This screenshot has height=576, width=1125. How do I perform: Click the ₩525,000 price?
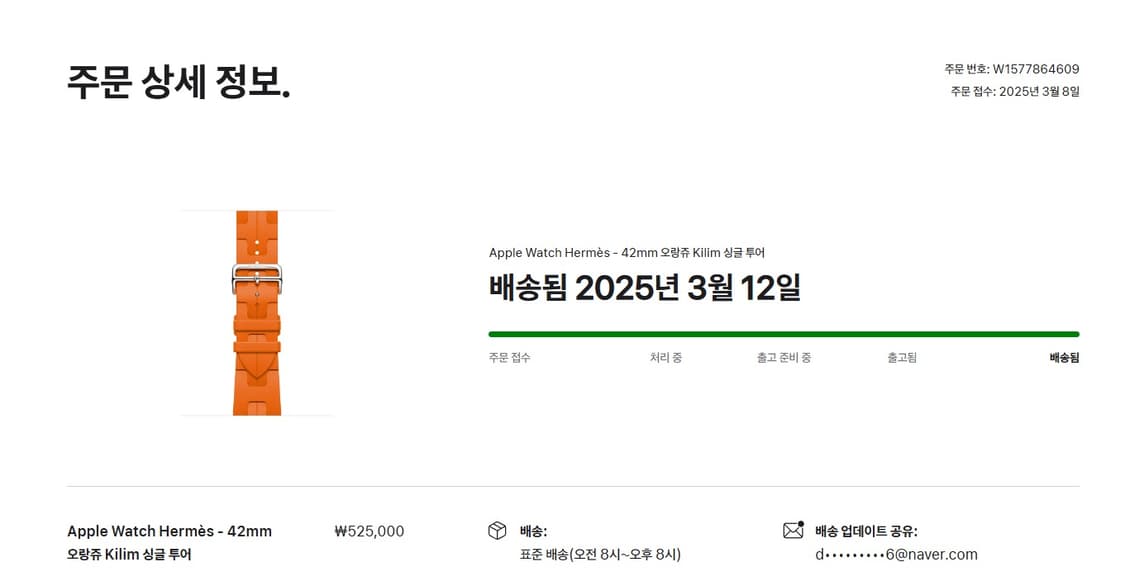pos(369,531)
